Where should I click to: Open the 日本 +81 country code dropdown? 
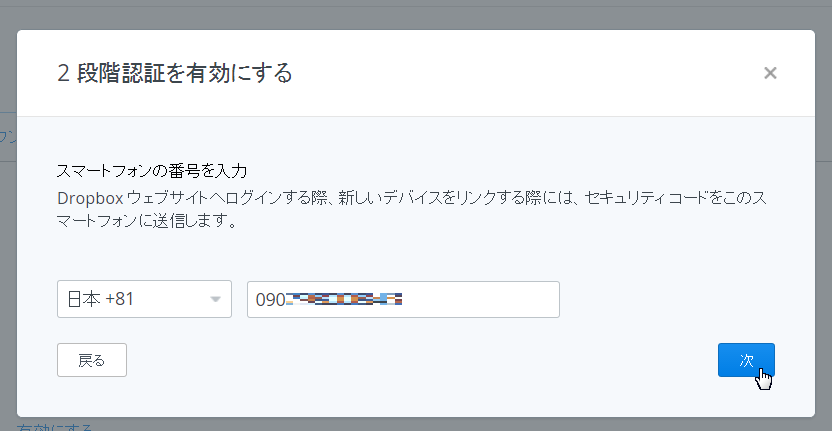(144, 299)
